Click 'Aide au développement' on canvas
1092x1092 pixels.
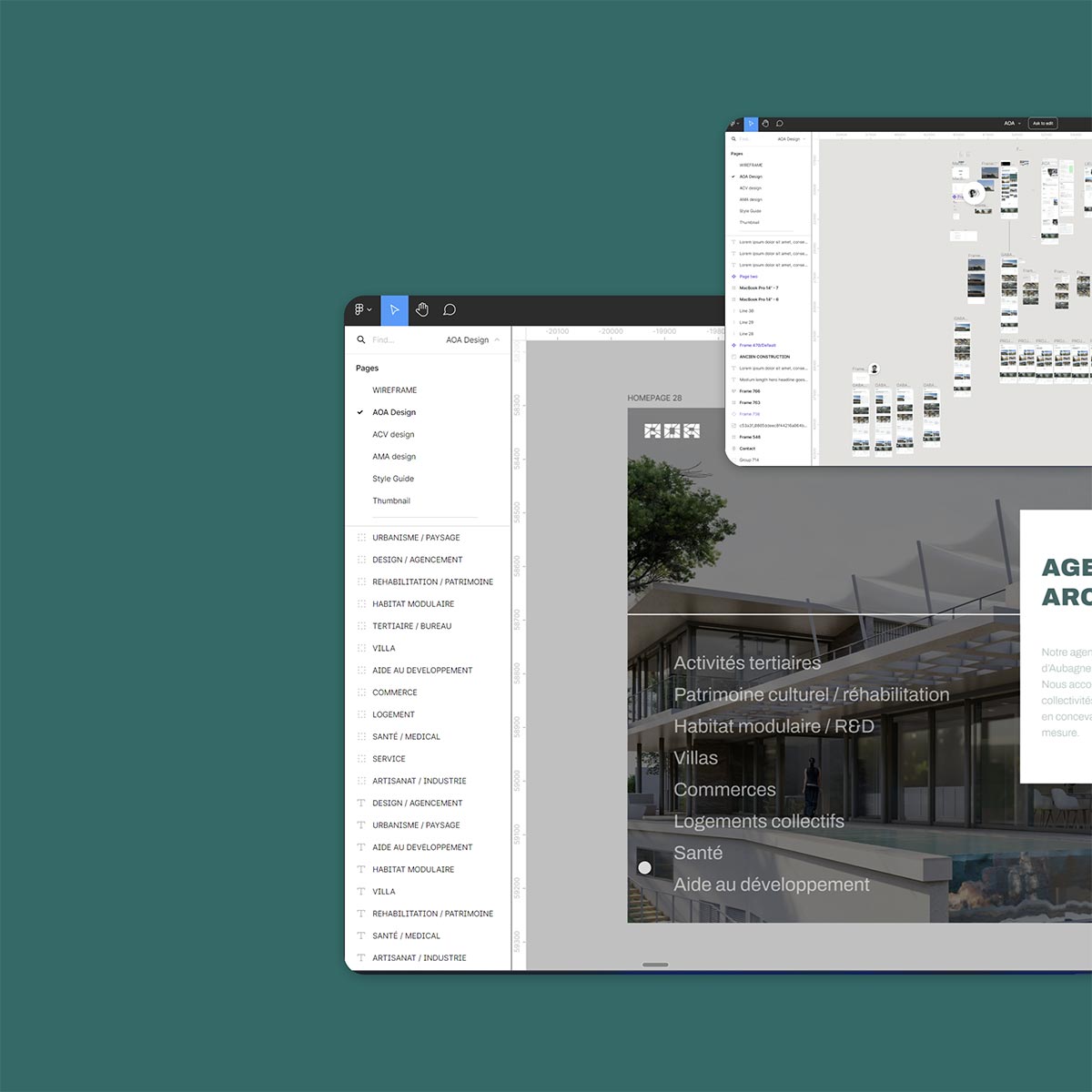point(772,885)
